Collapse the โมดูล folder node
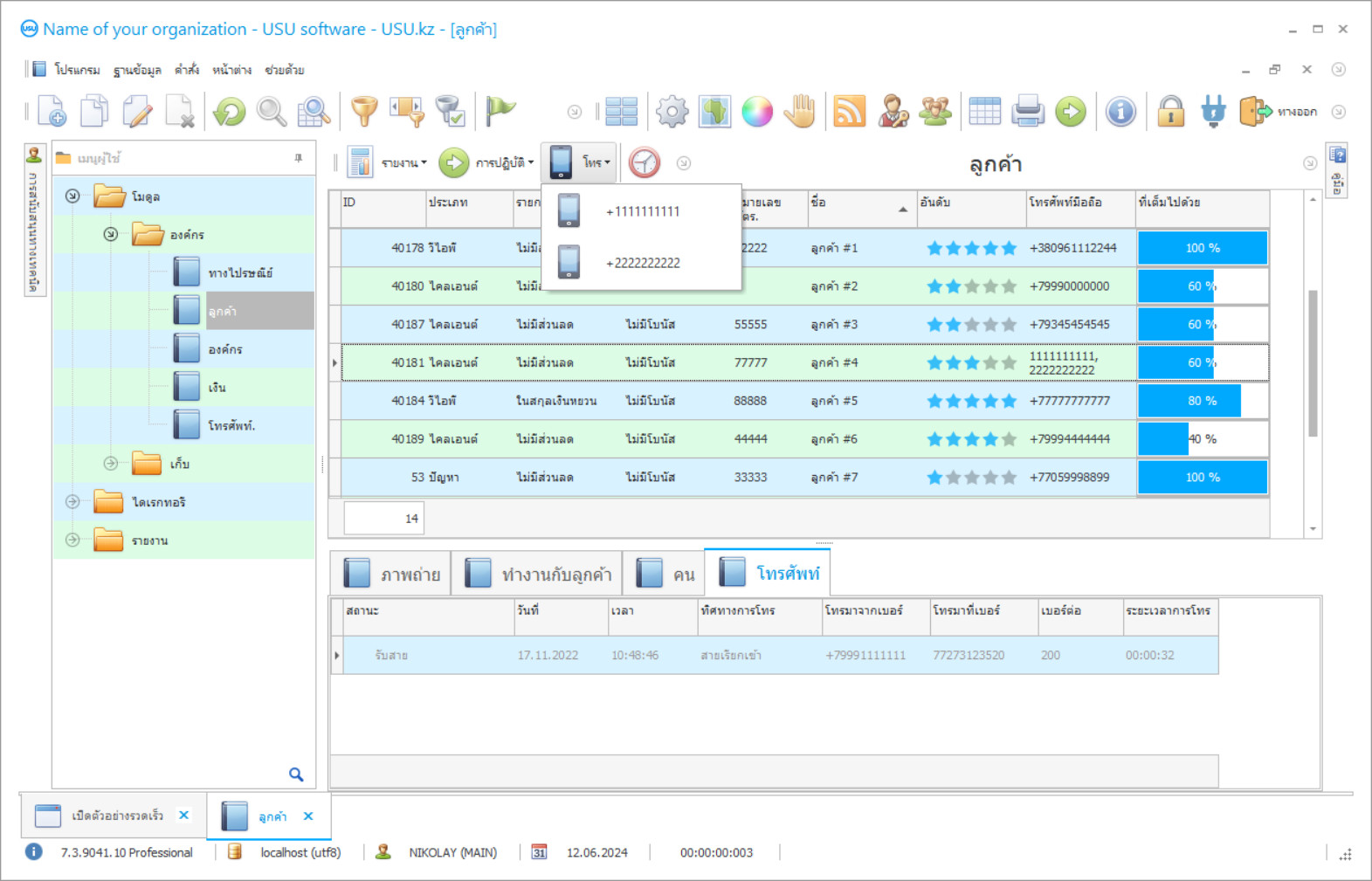Image resolution: width=1372 pixels, height=881 pixels. [72, 196]
